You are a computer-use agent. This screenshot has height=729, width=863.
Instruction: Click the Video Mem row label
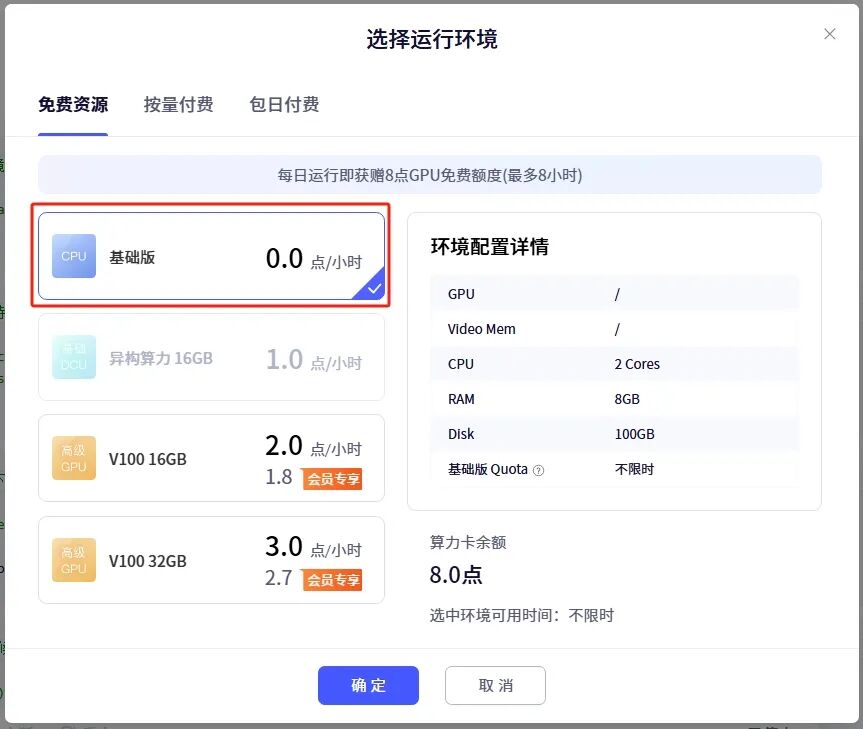point(482,329)
